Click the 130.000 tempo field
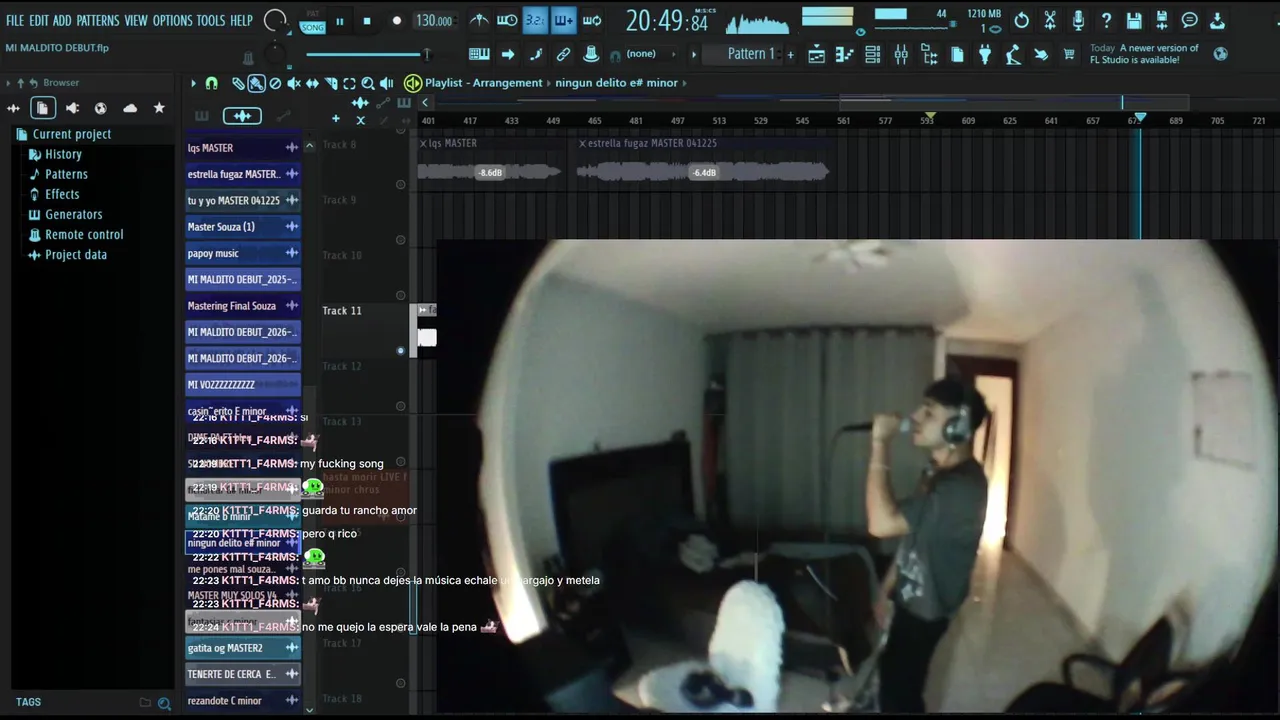Screen dimensions: 1280x720 click(434, 21)
